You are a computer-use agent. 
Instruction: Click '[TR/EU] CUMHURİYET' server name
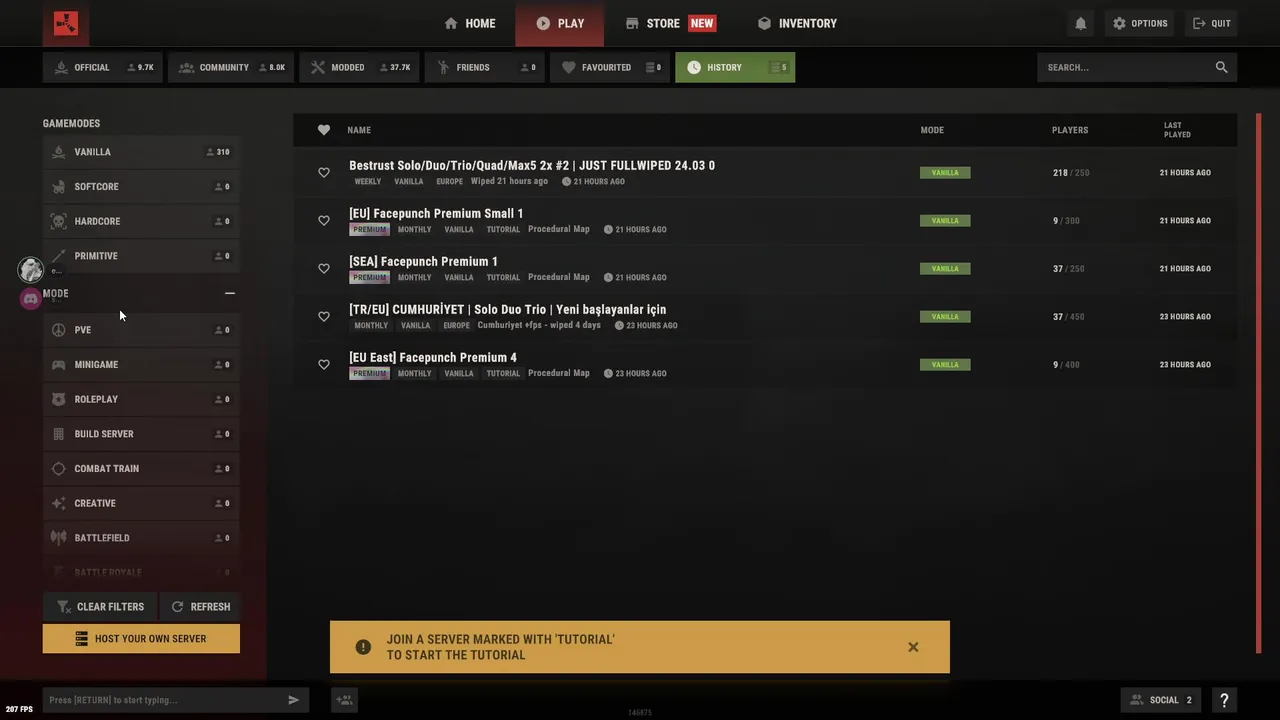coord(507,309)
